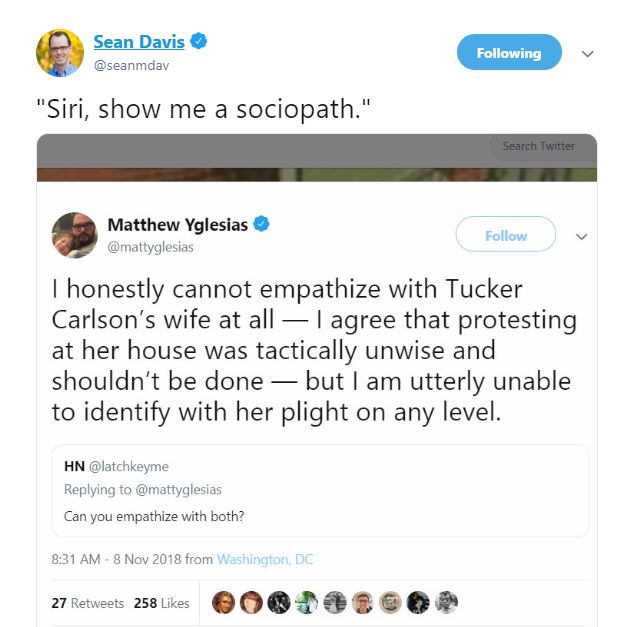Expand the chevron menu beside Following
Screen dimensions: 632x627
(588, 54)
